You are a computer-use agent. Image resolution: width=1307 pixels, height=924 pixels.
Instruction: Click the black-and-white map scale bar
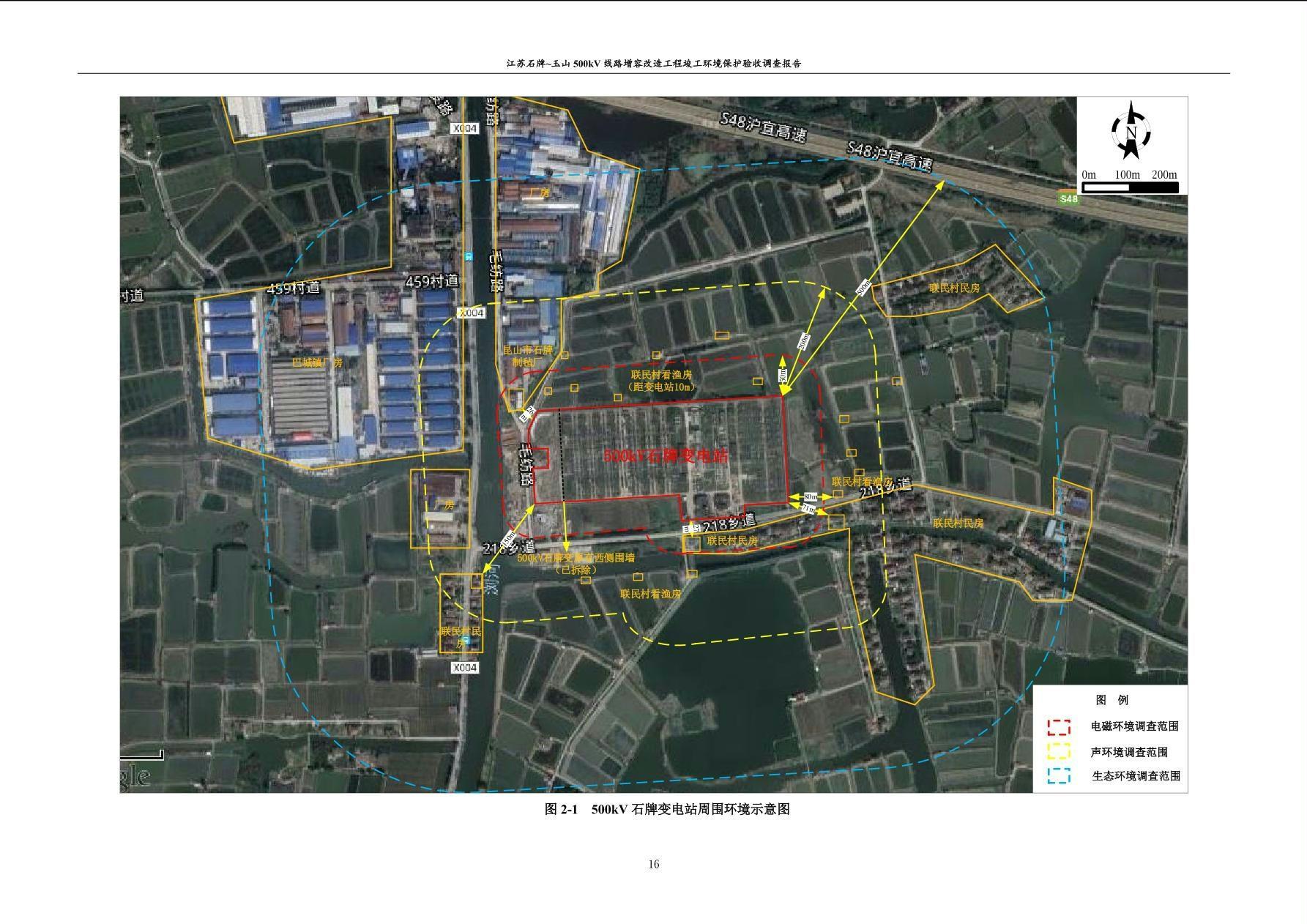pos(1130,187)
